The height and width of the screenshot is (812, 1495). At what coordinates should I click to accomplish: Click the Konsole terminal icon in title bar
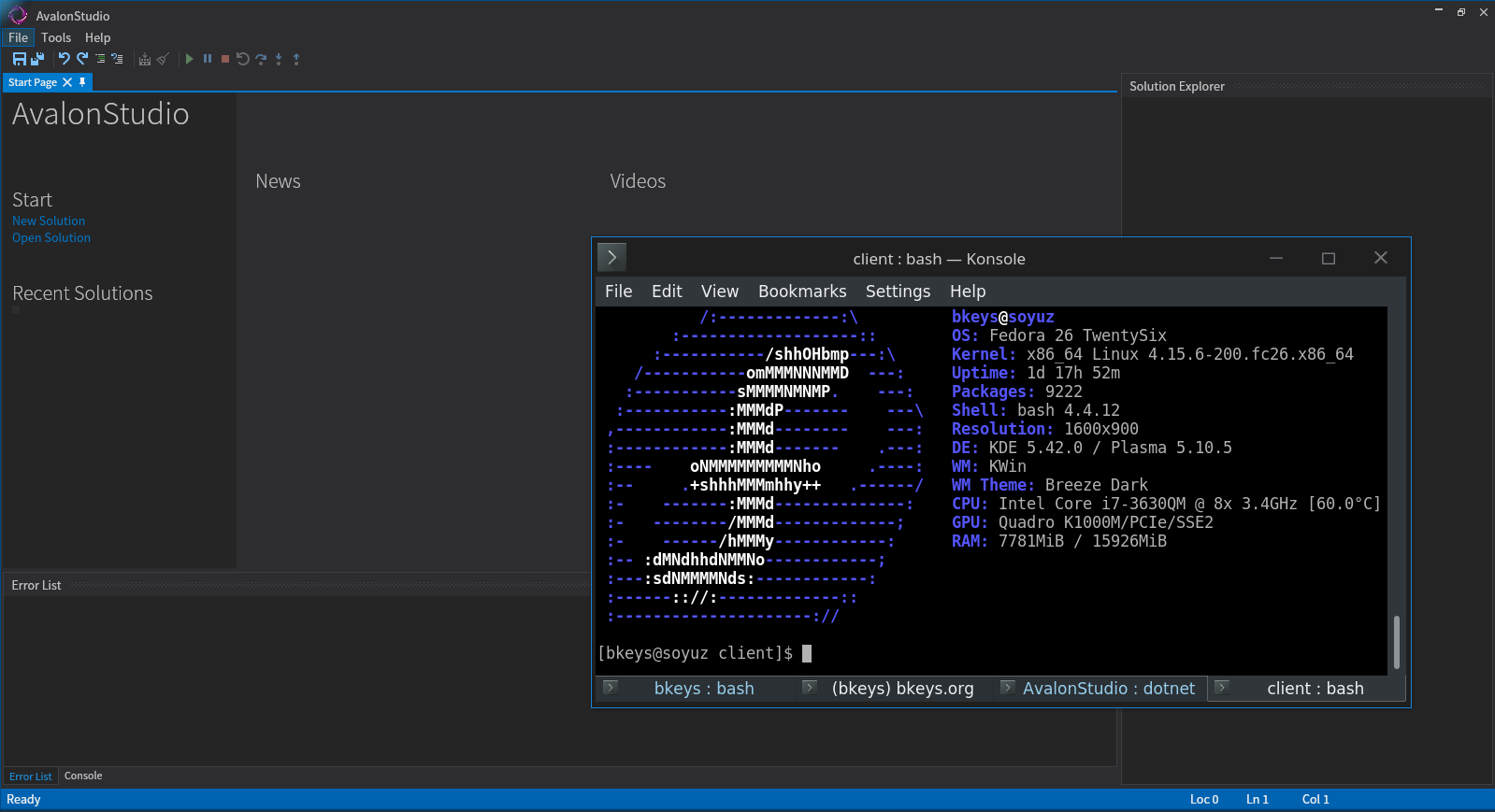pos(611,257)
